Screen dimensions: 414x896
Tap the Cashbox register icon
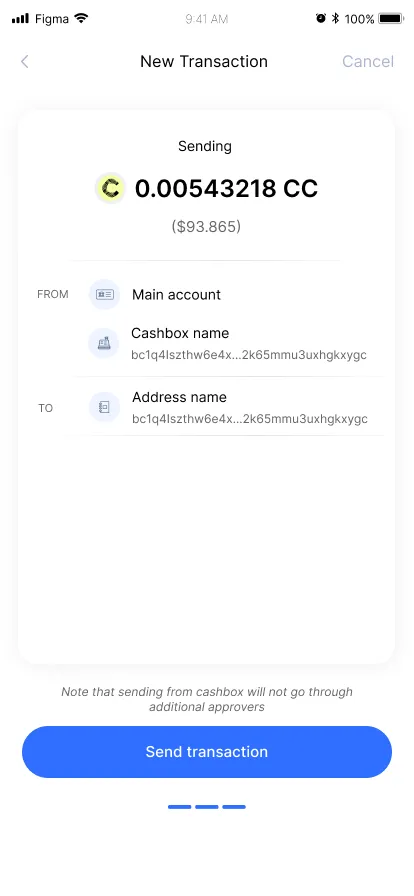pos(104,343)
